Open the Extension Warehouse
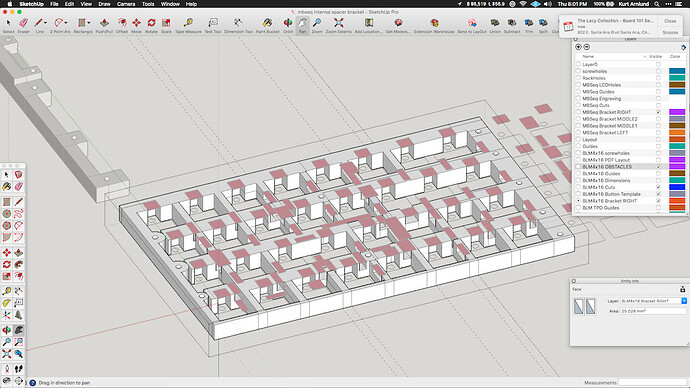690x388 pixels. tap(434, 26)
